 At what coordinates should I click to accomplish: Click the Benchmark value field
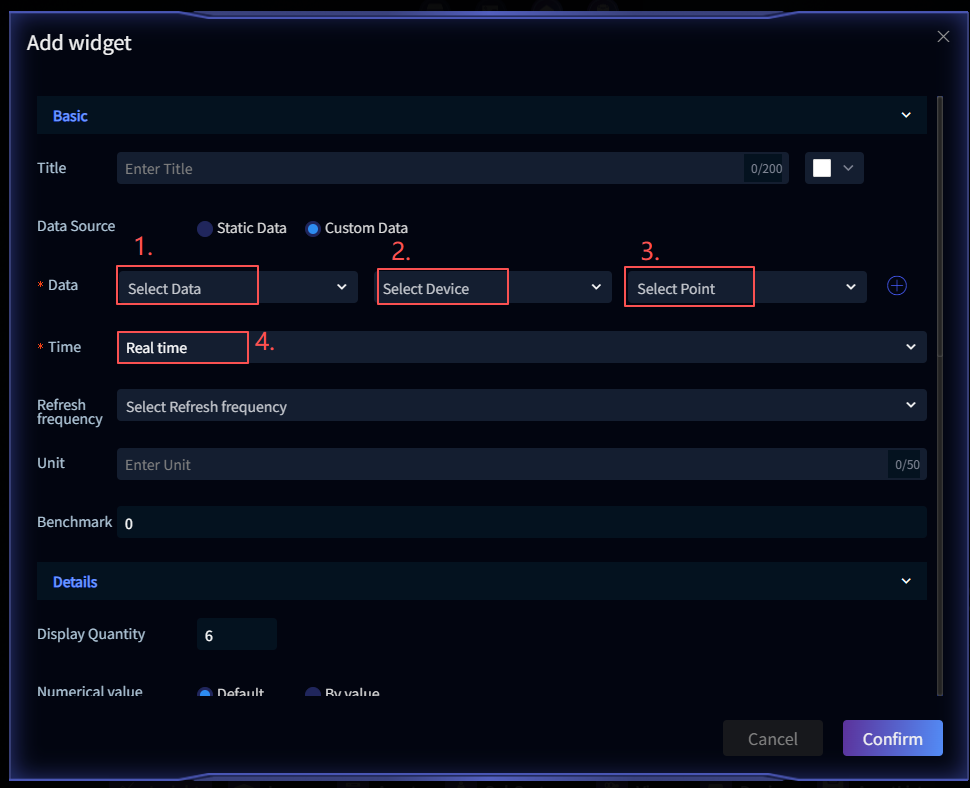coord(521,523)
